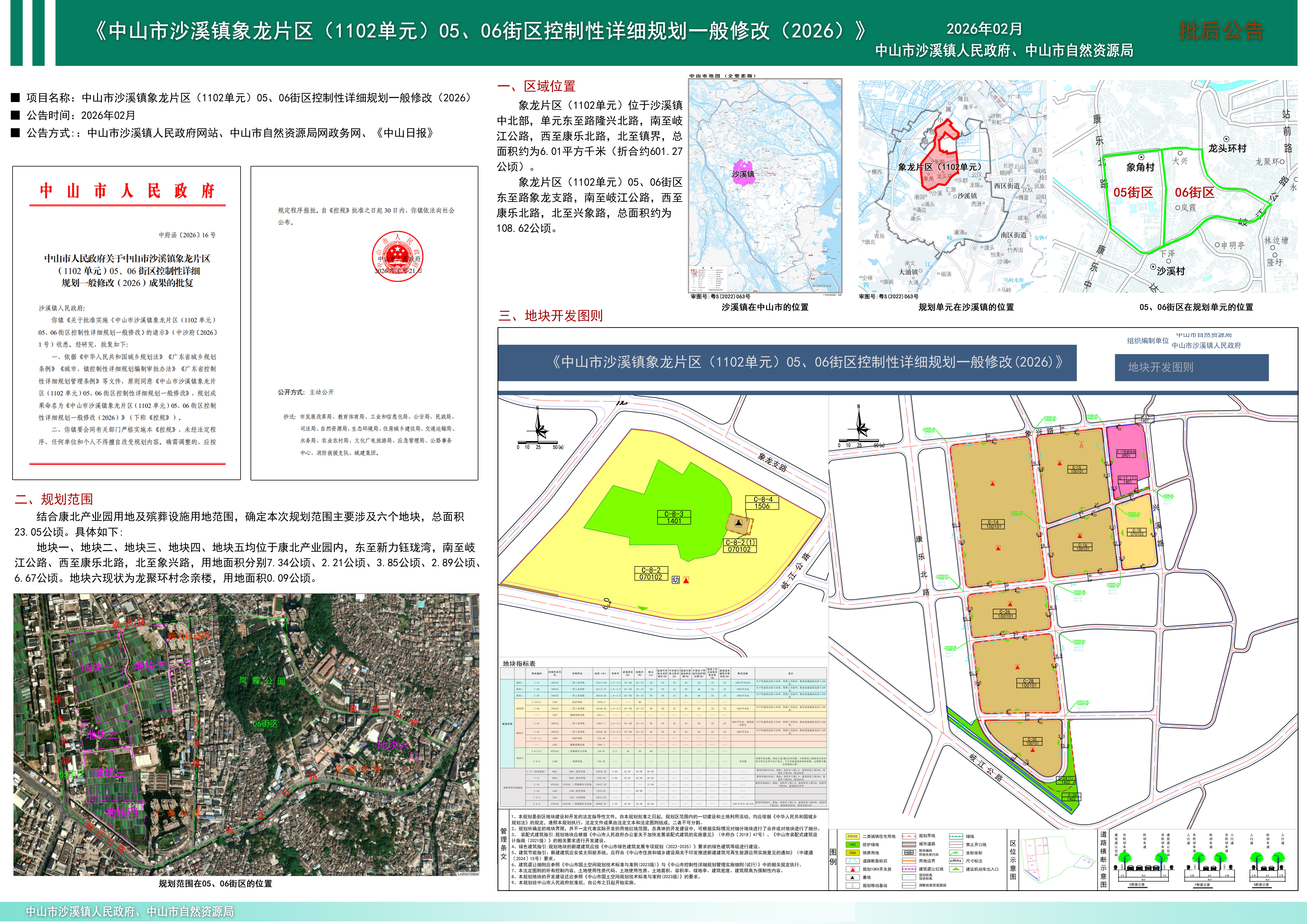Click the 规划10KV开关房 legend icon

(853, 869)
